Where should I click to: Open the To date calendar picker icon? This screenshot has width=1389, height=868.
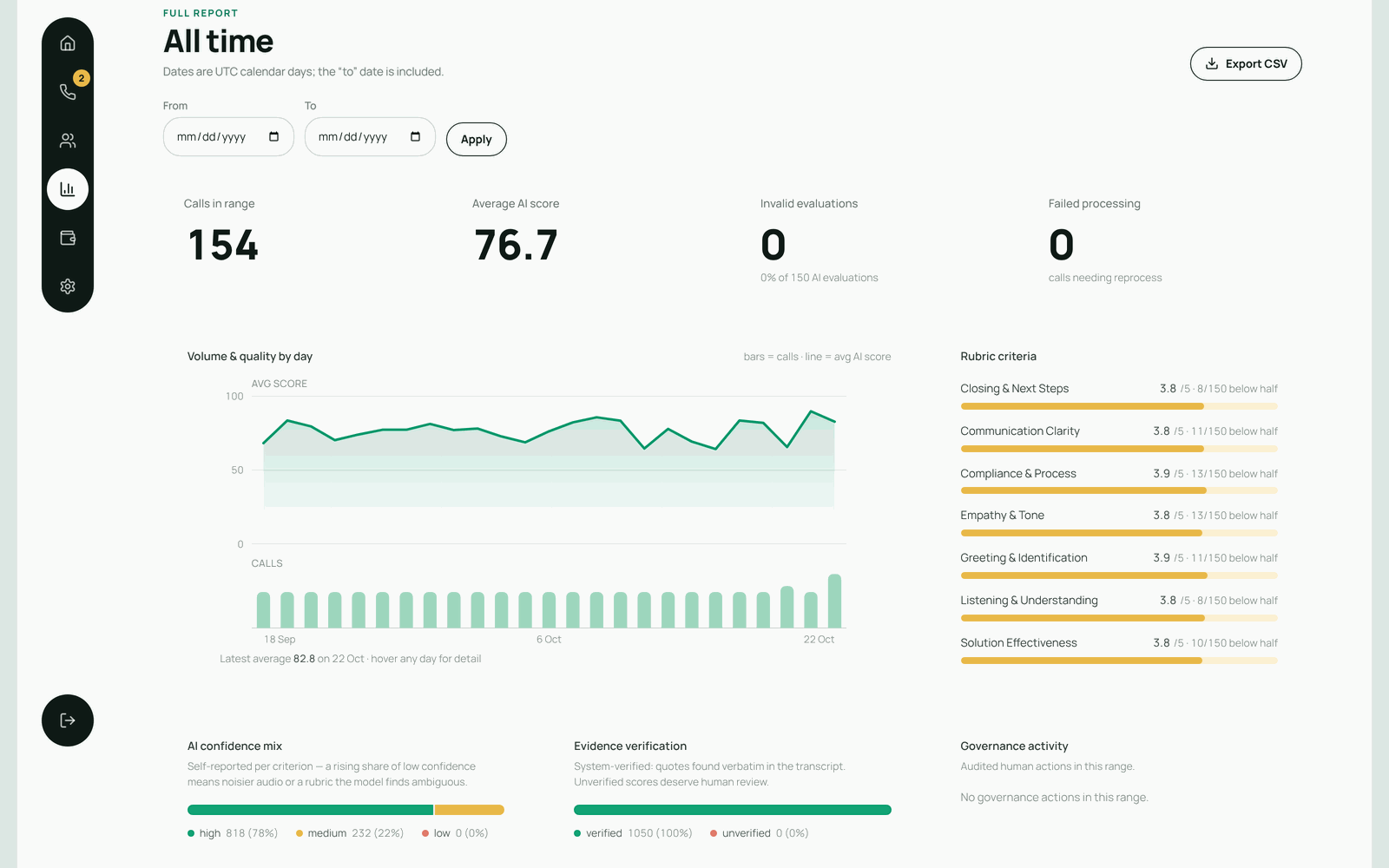pos(415,137)
